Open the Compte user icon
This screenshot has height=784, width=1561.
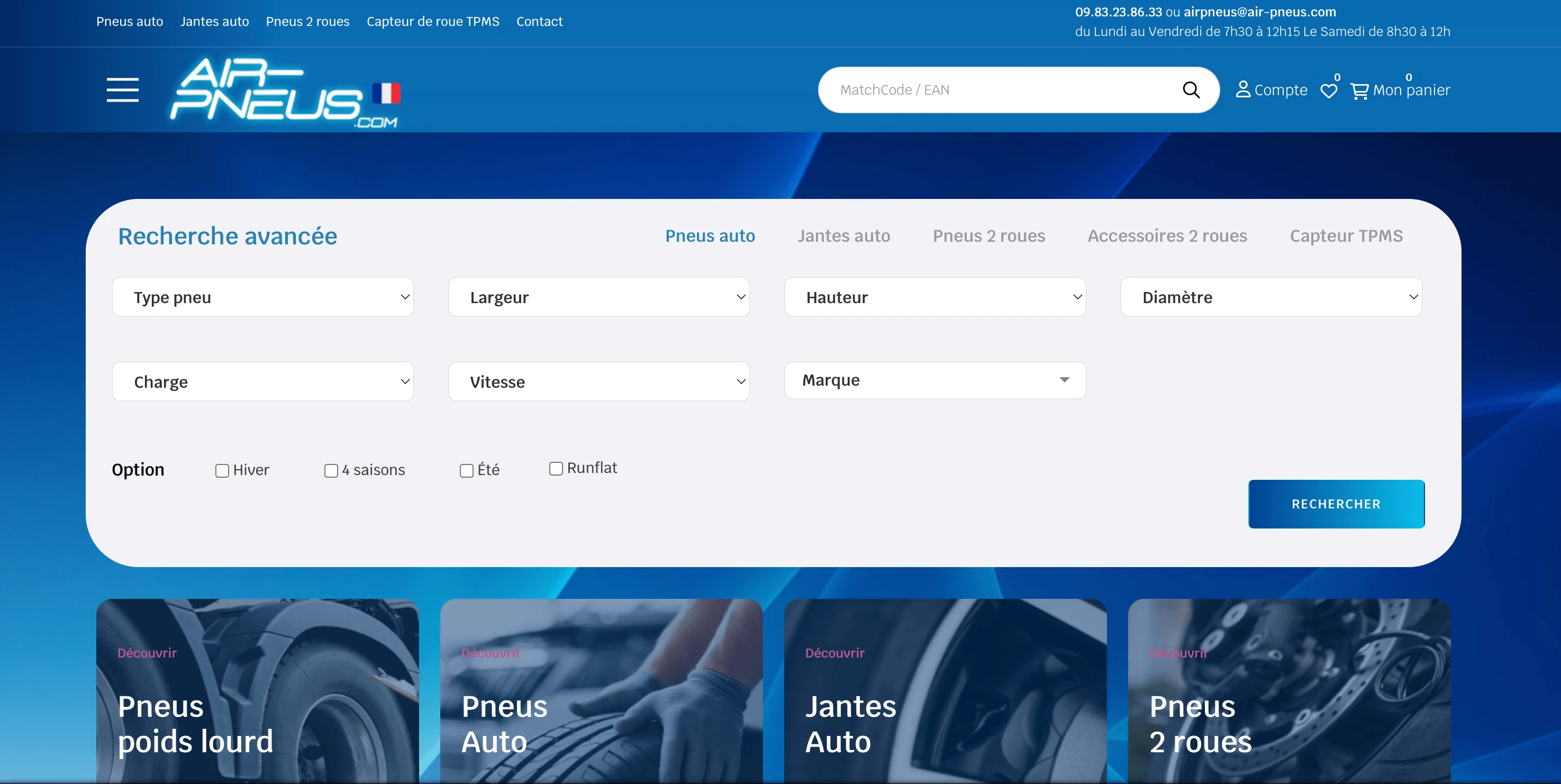pos(1243,90)
